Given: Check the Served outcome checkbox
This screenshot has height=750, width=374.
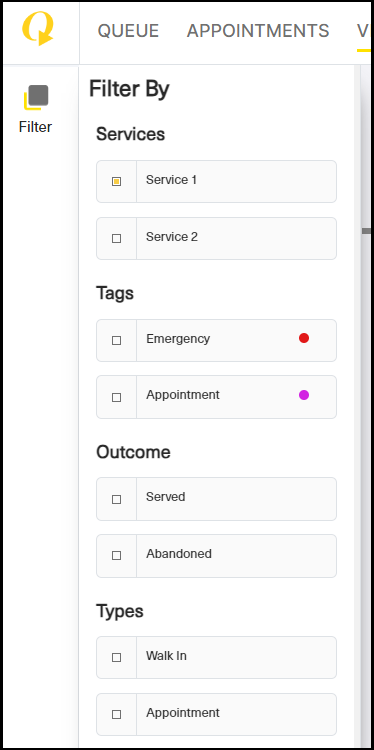Looking at the screenshot, I should (116, 499).
